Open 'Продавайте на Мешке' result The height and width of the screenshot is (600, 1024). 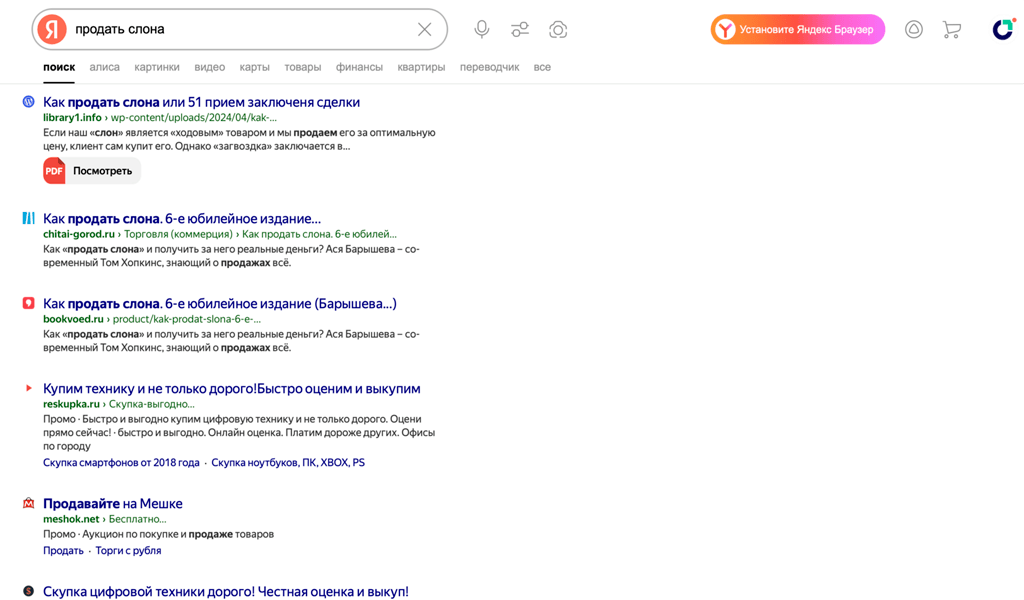tap(113, 503)
